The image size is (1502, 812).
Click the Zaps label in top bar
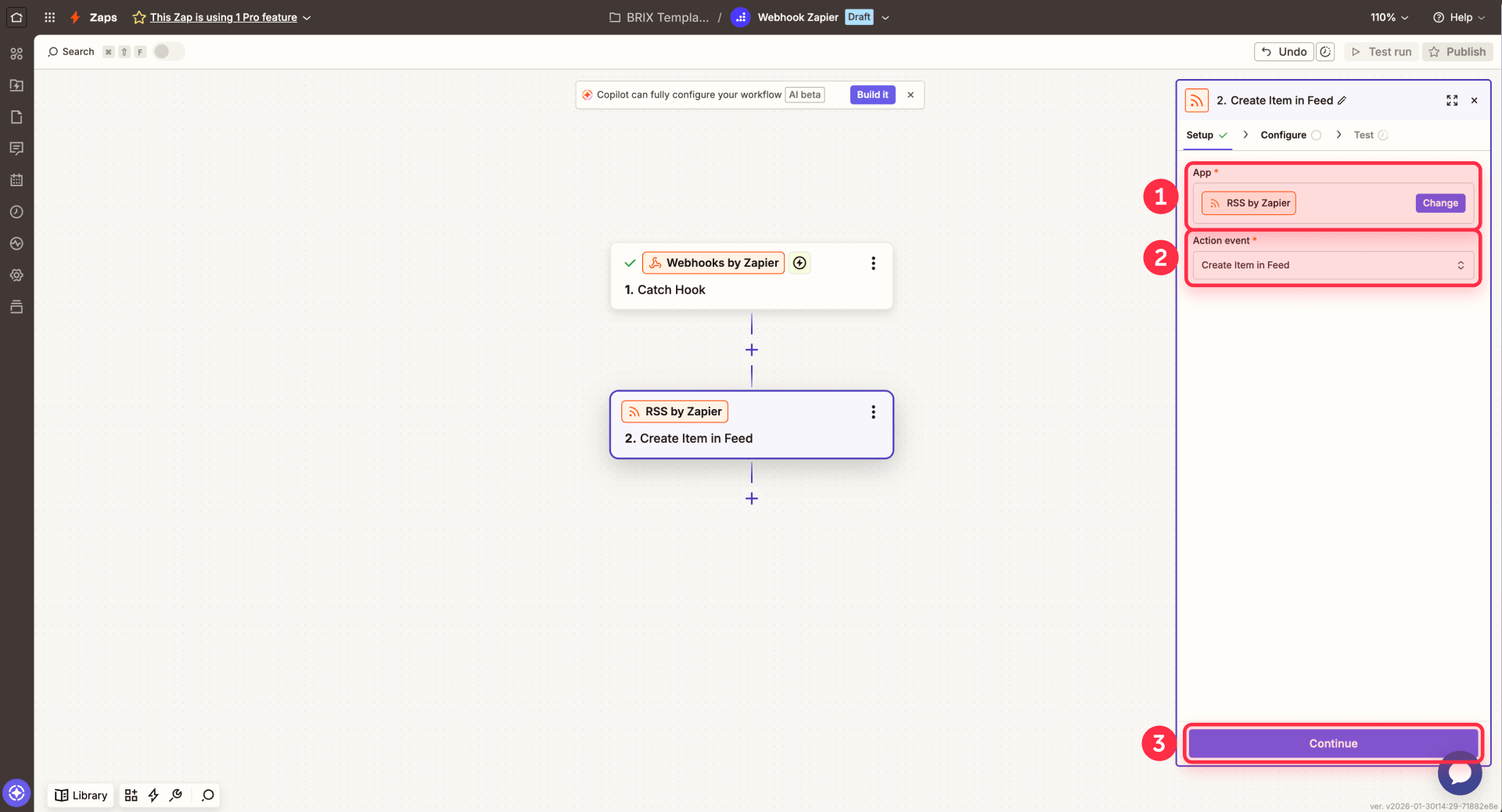[103, 17]
